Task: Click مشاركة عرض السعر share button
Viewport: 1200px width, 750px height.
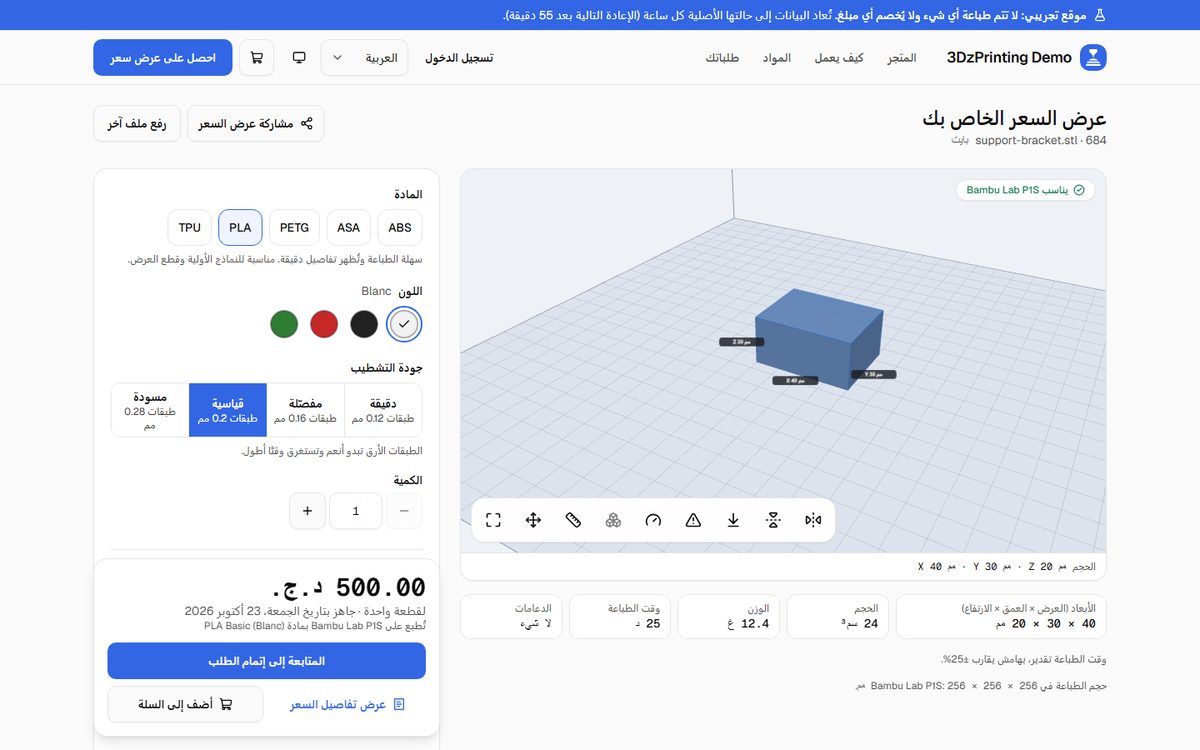Action: pyautogui.click(x=256, y=124)
